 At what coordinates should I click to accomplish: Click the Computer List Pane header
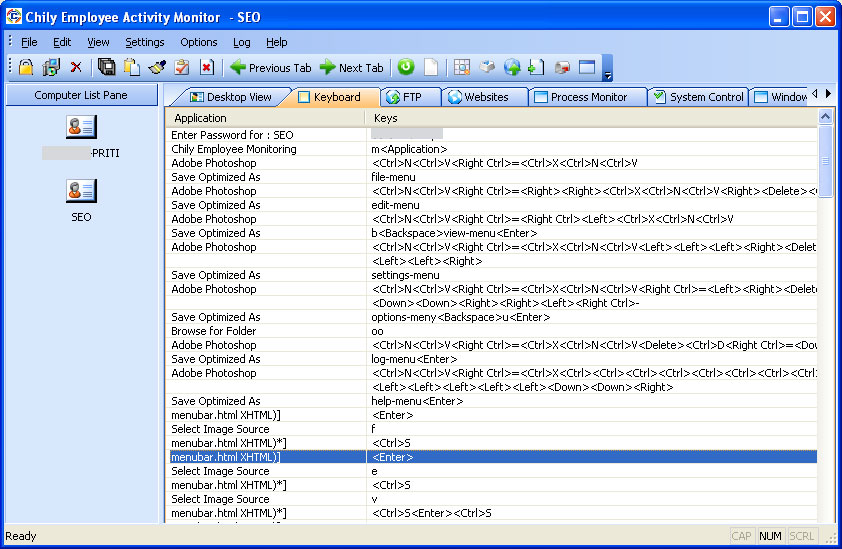(x=81, y=95)
